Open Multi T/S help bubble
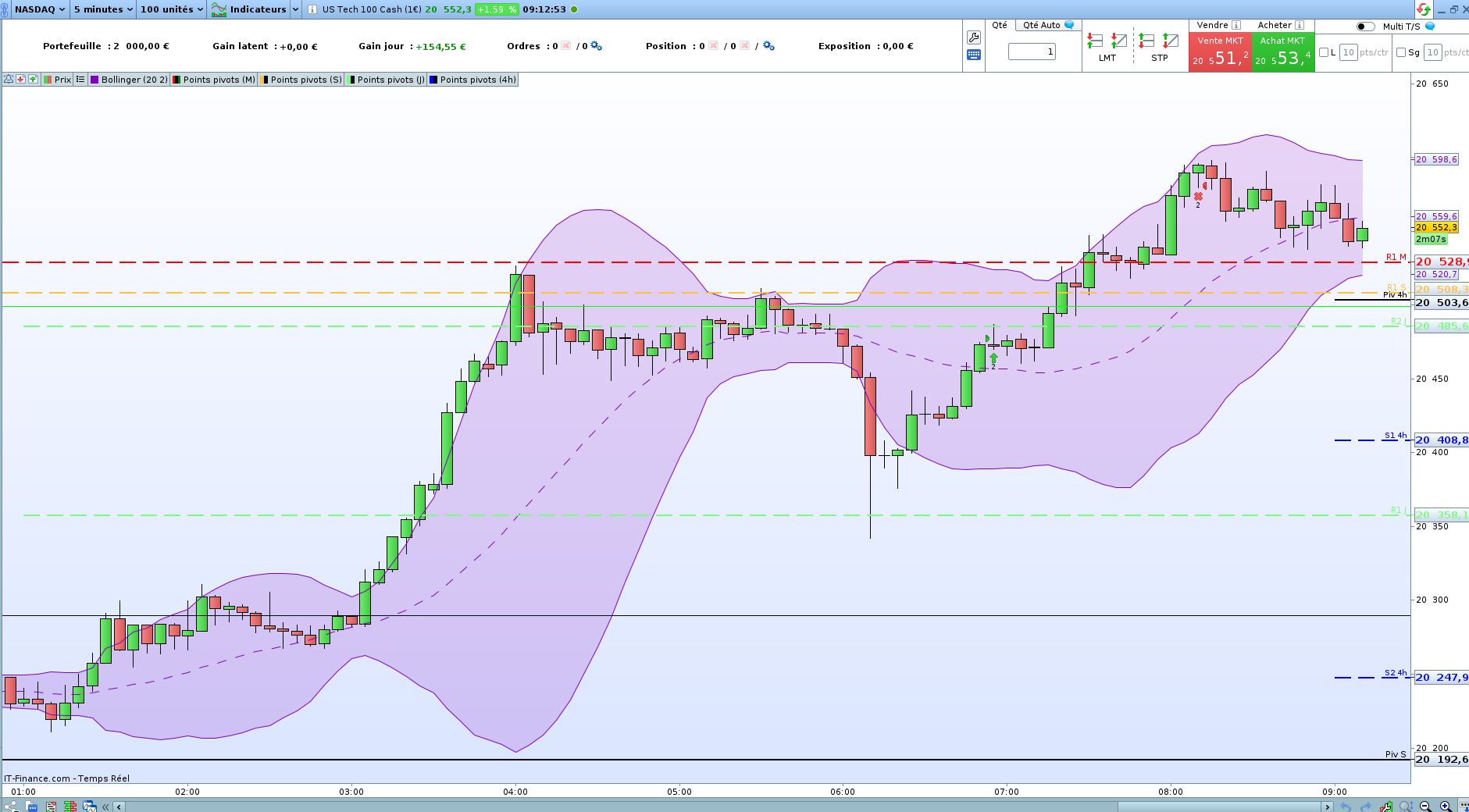 1430,26
